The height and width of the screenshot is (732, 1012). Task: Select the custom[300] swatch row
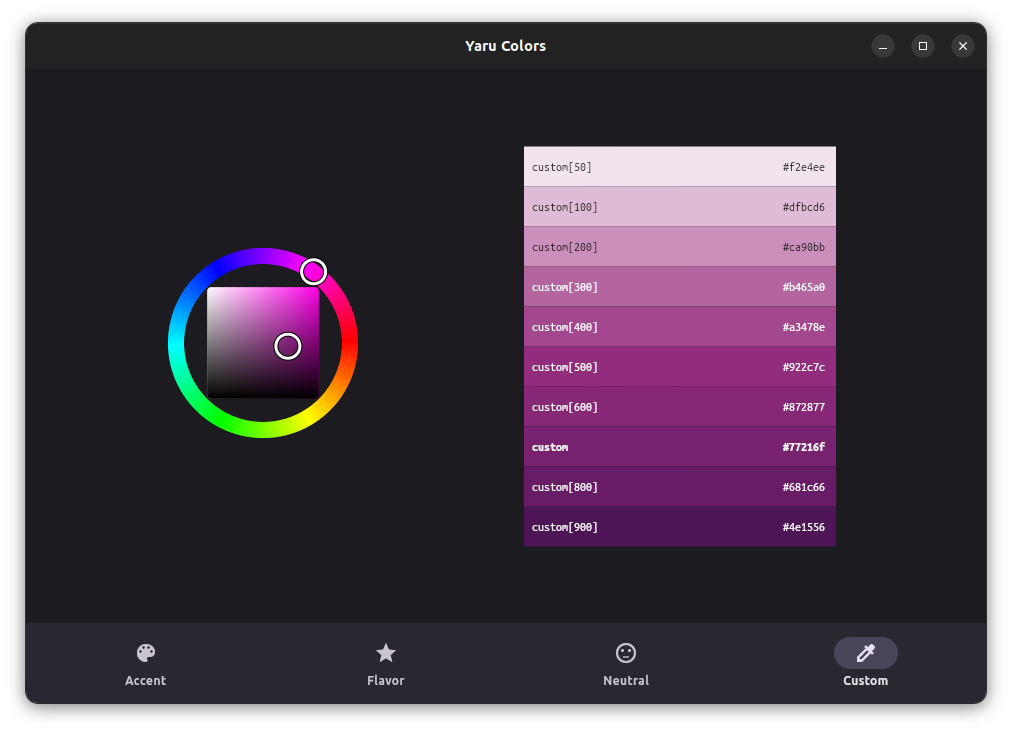click(x=680, y=287)
